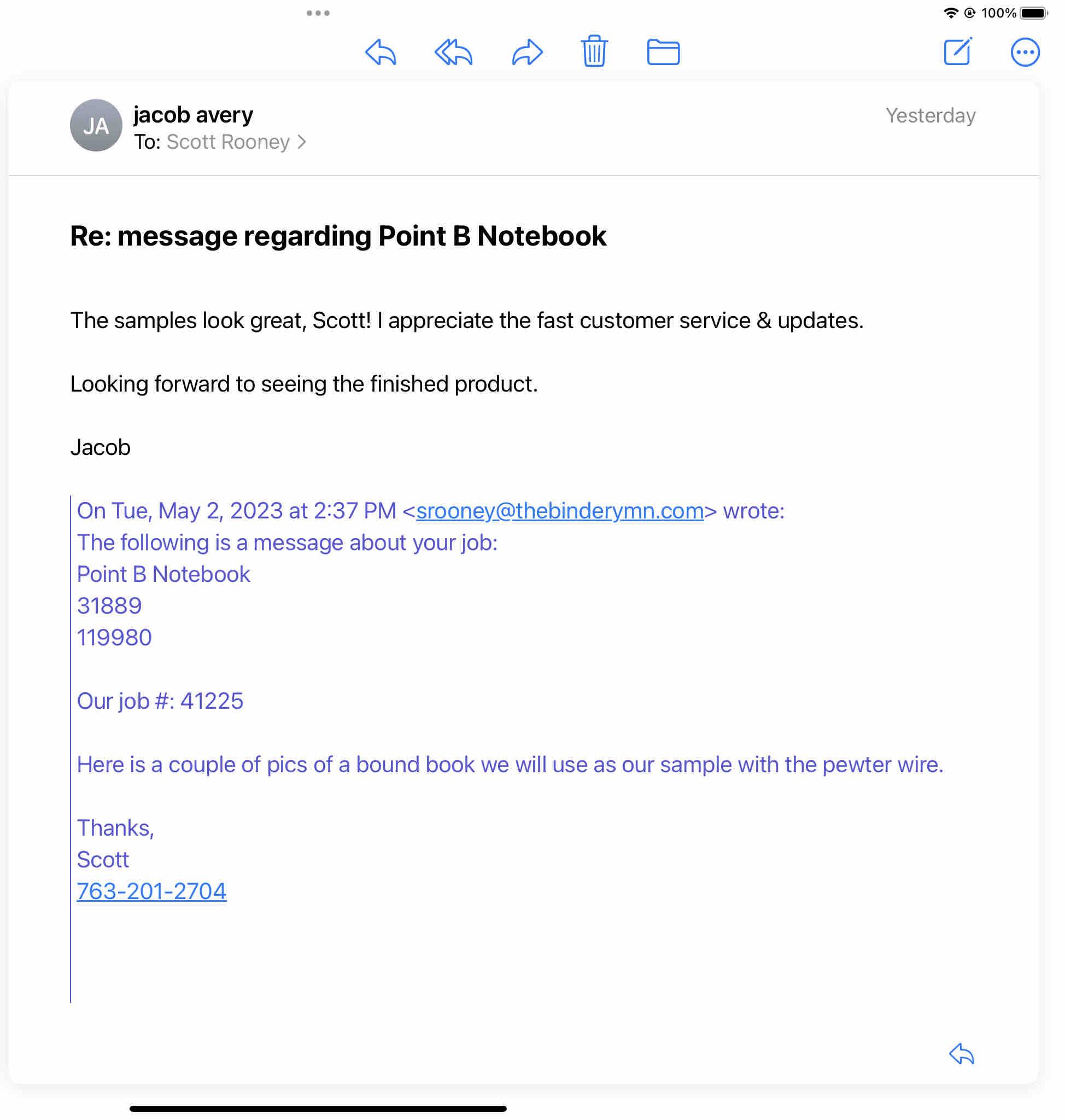Move the message using the folder icon
The height and width of the screenshot is (1120, 1065).
[663, 52]
